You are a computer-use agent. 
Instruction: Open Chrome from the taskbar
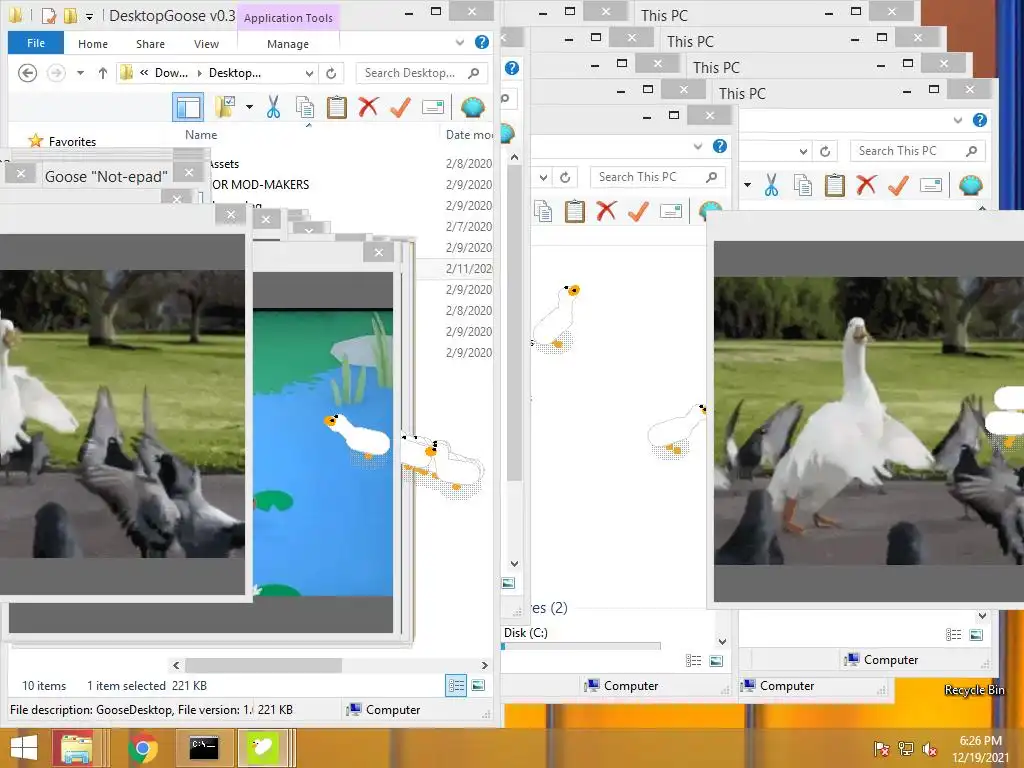click(x=143, y=748)
